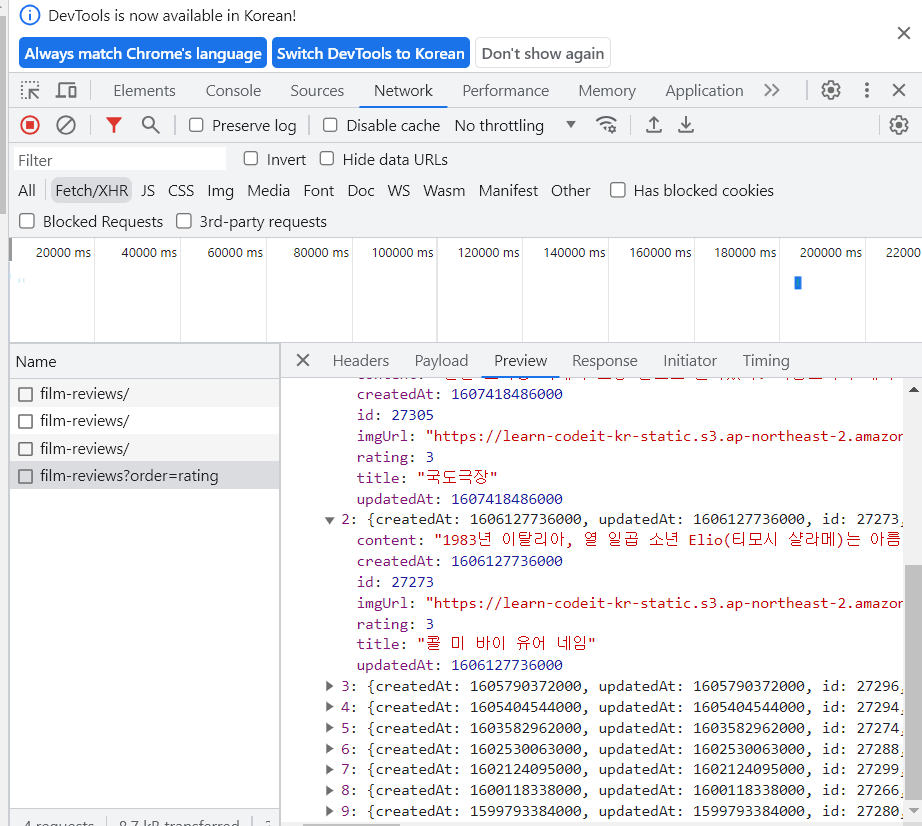Viewport: 922px width, 826px height.
Task: Enable Disable cache checkbox
Action: click(330, 125)
